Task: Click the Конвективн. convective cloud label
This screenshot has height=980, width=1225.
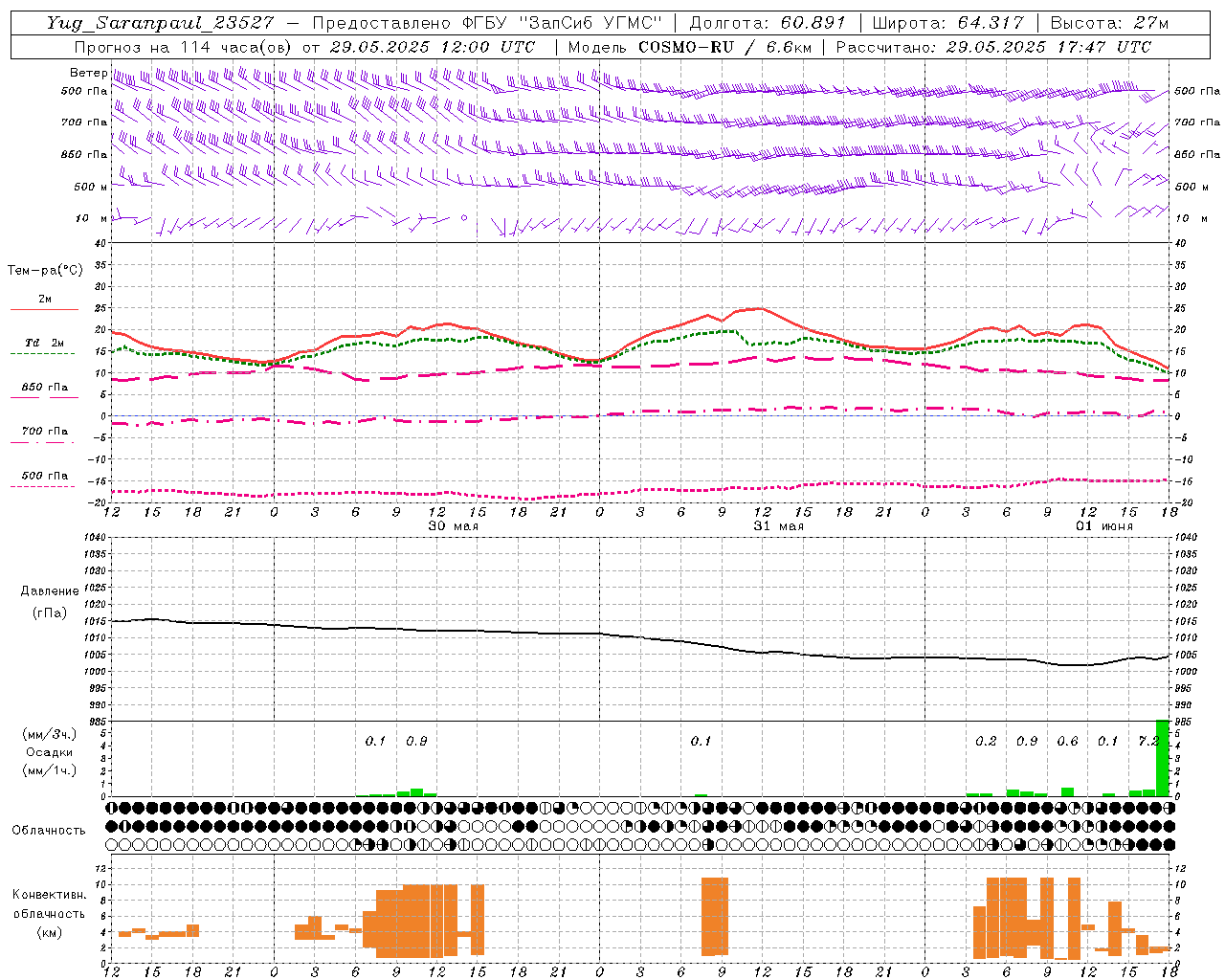Action: pyautogui.click(x=49, y=895)
